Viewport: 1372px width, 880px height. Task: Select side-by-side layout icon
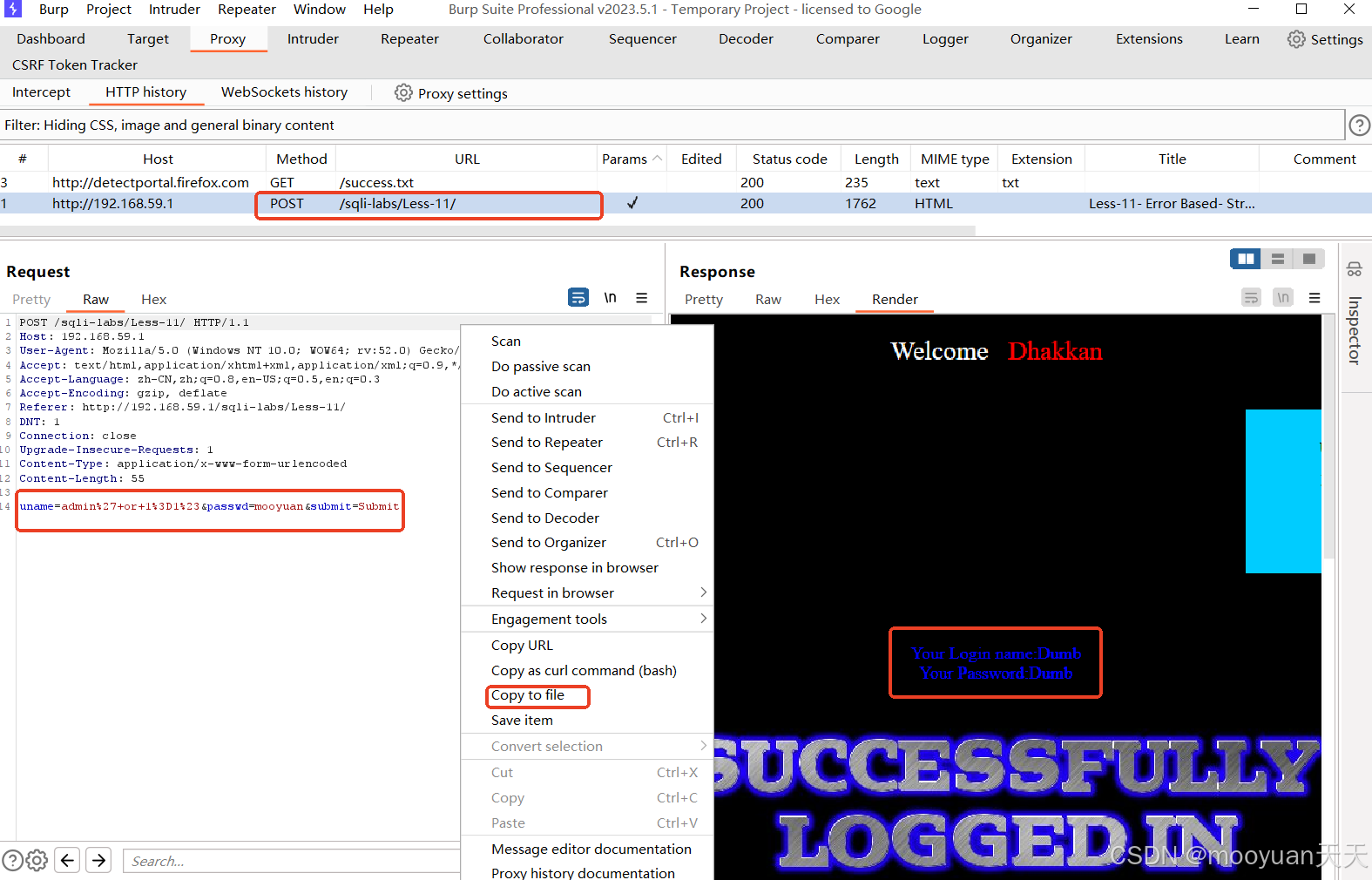[1246, 259]
